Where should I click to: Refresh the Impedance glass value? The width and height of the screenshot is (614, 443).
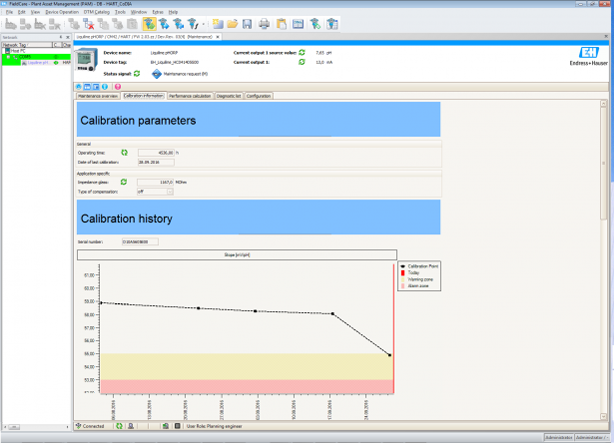tap(124, 182)
